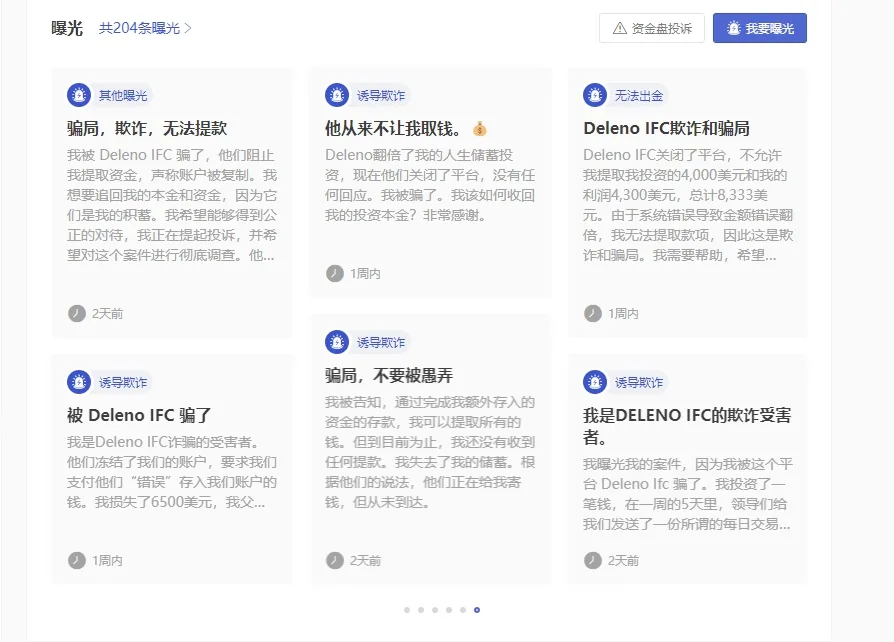
Task: Open post titled 骗局，不要被愚弄
Action: 389,375
